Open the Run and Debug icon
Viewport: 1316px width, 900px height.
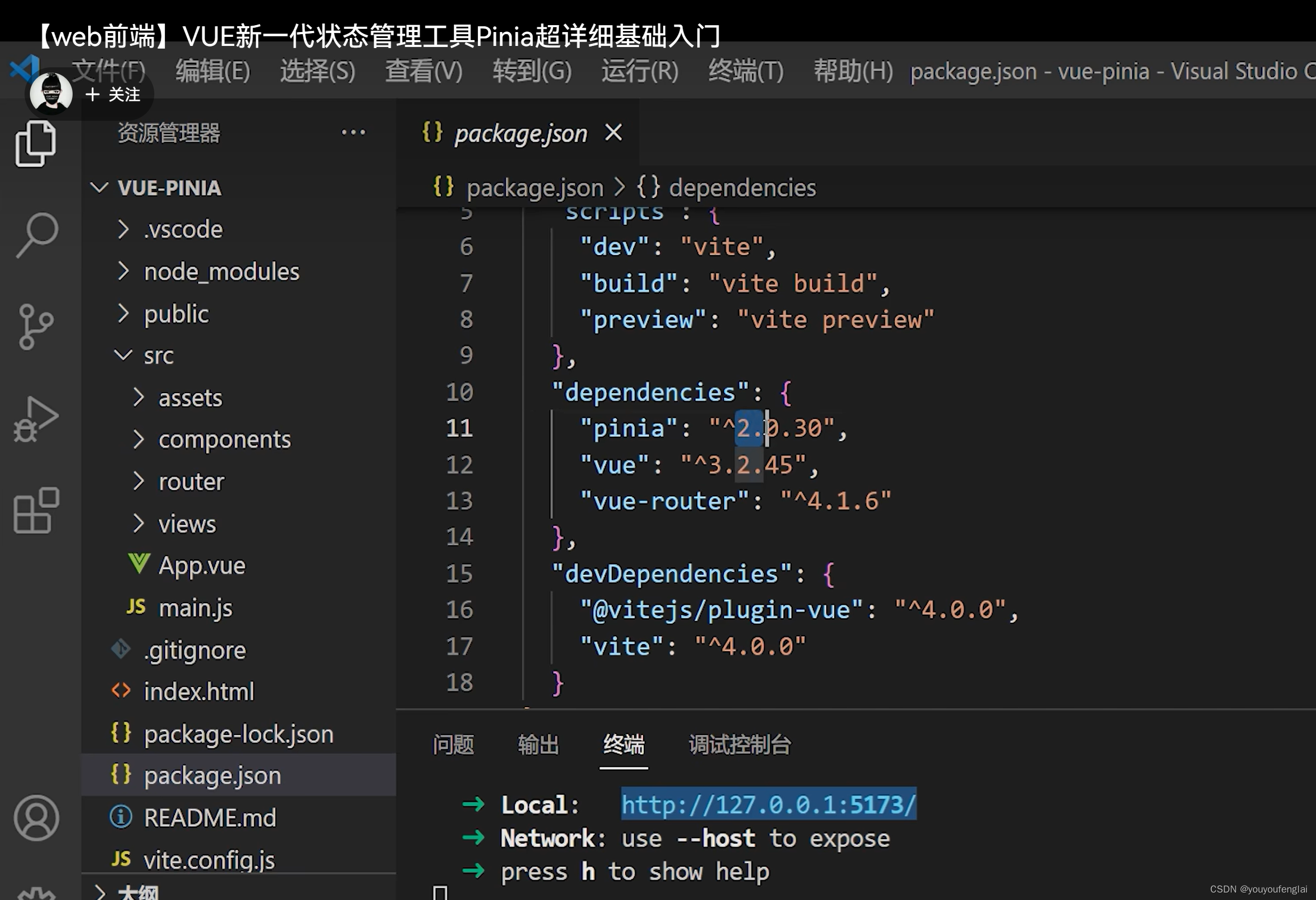(x=36, y=419)
